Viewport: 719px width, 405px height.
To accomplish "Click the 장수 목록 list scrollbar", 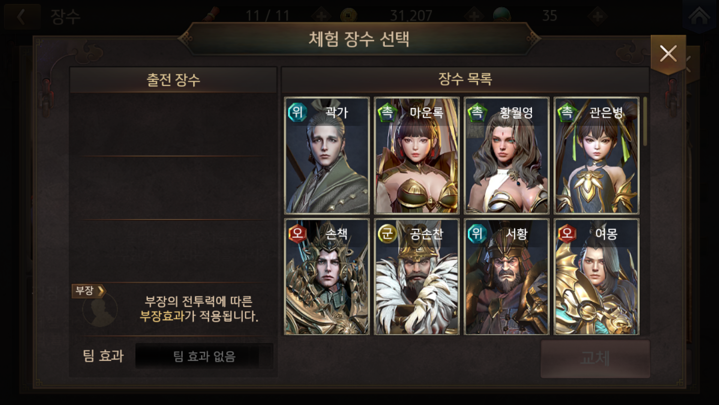I will (645, 121).
